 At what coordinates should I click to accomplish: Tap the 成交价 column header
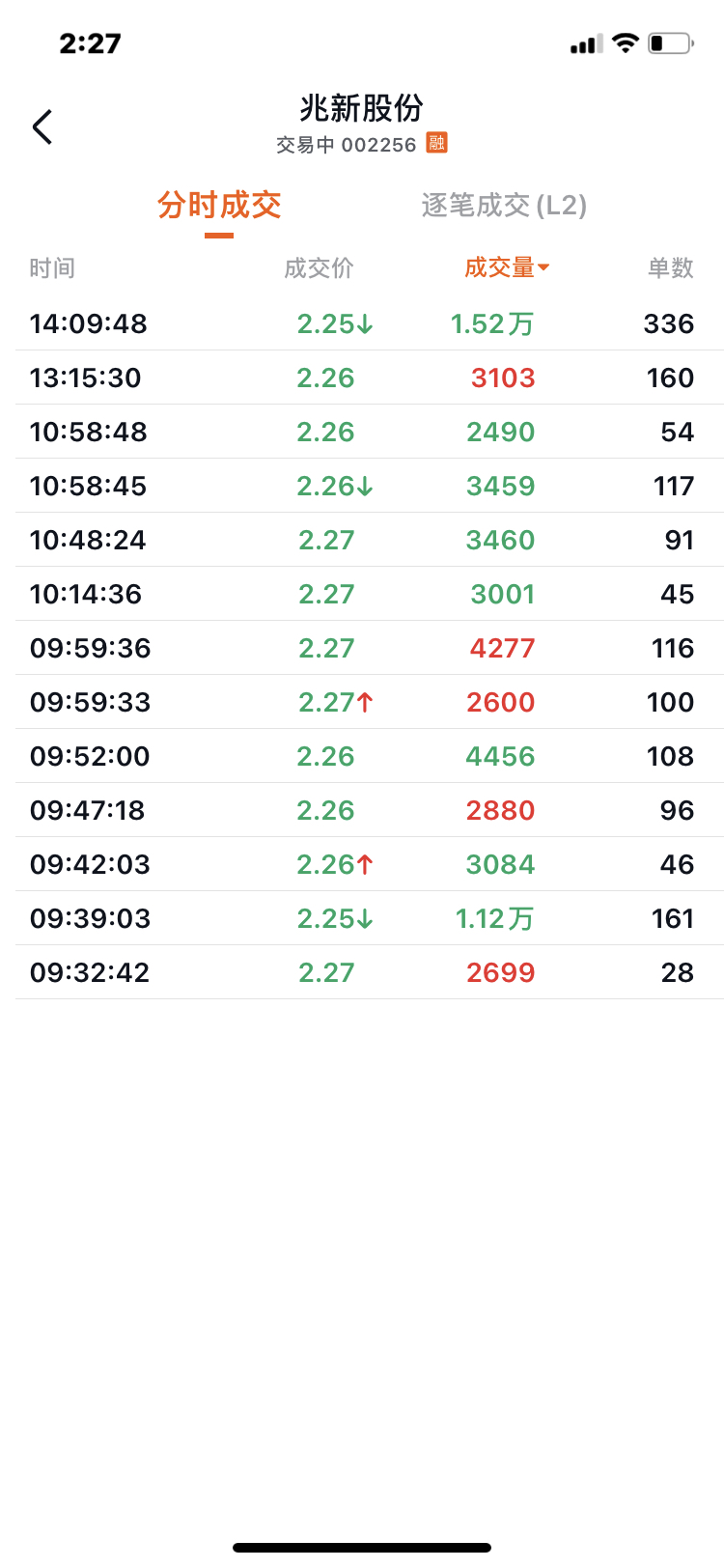[319, 267]
